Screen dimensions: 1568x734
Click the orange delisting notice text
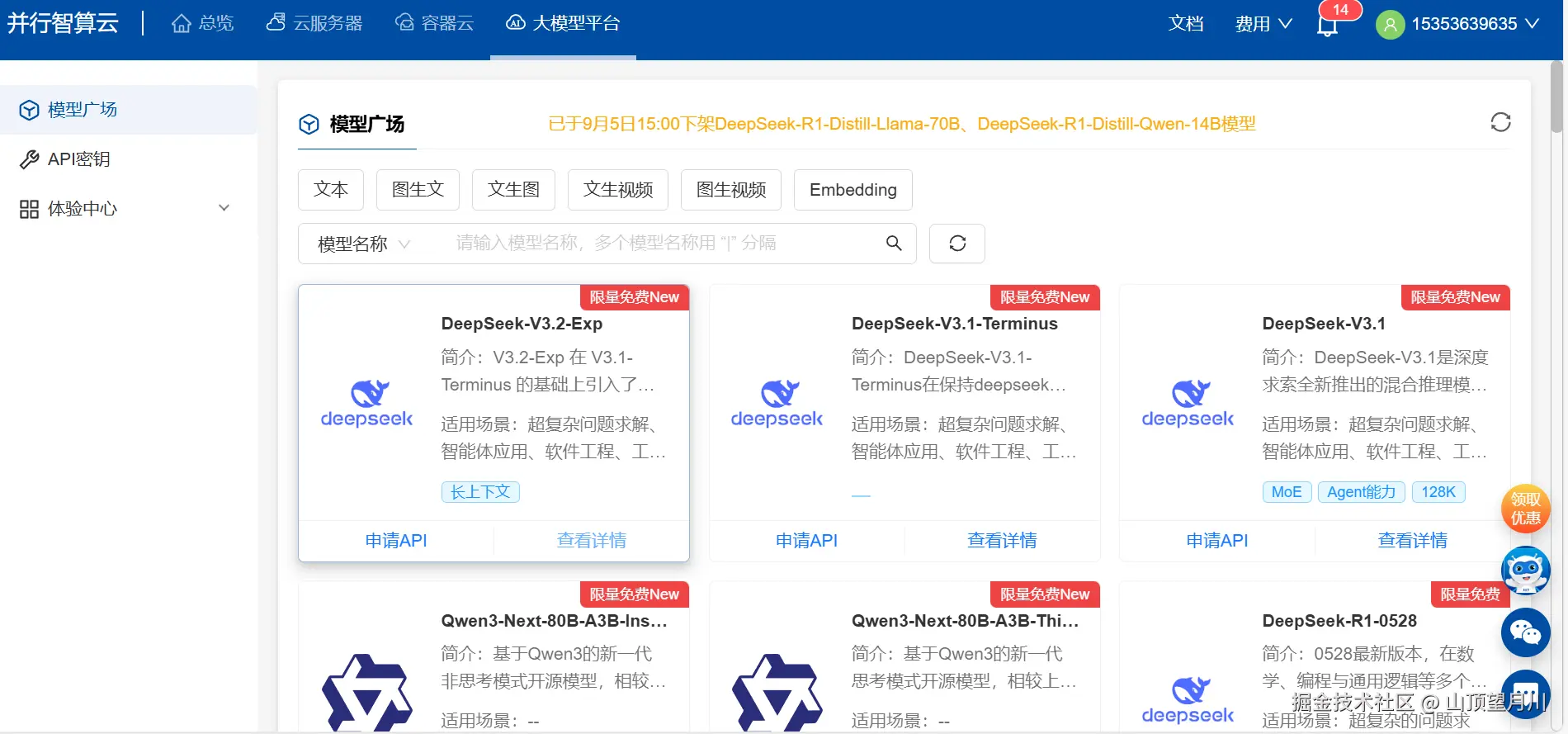click(902, 124)
